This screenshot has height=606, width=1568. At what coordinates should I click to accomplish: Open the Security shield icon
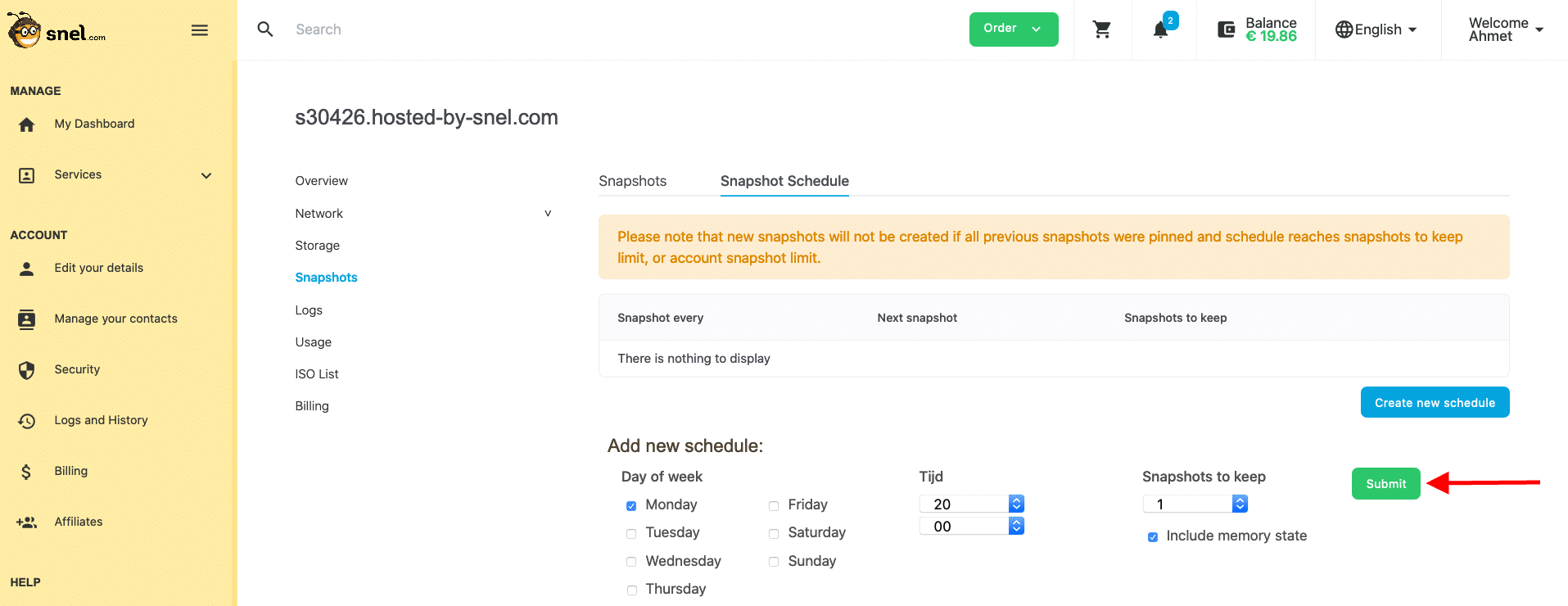pos(27,370)
